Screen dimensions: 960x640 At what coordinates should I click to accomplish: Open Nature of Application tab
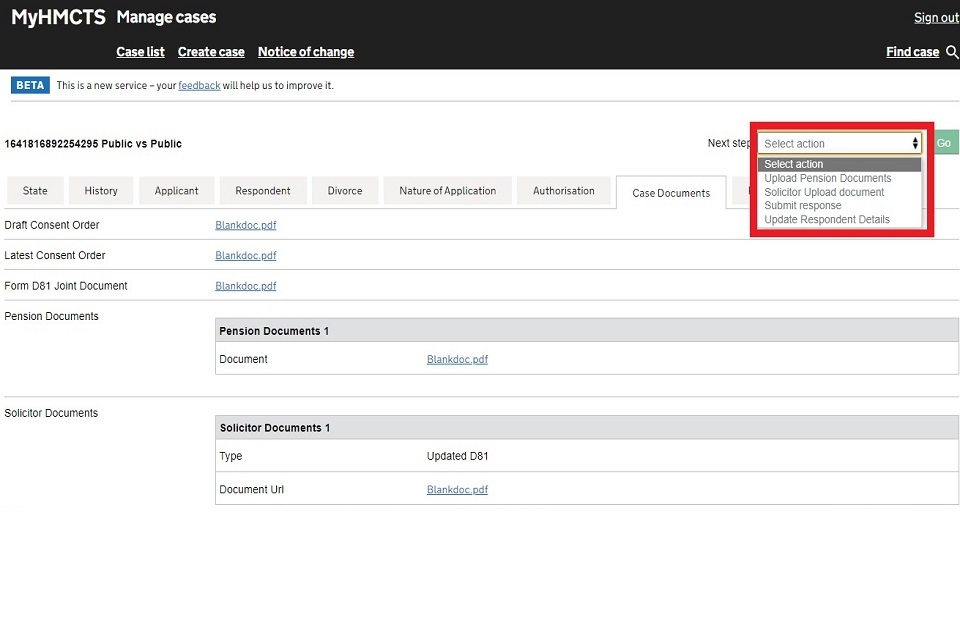tap(447, 191)
